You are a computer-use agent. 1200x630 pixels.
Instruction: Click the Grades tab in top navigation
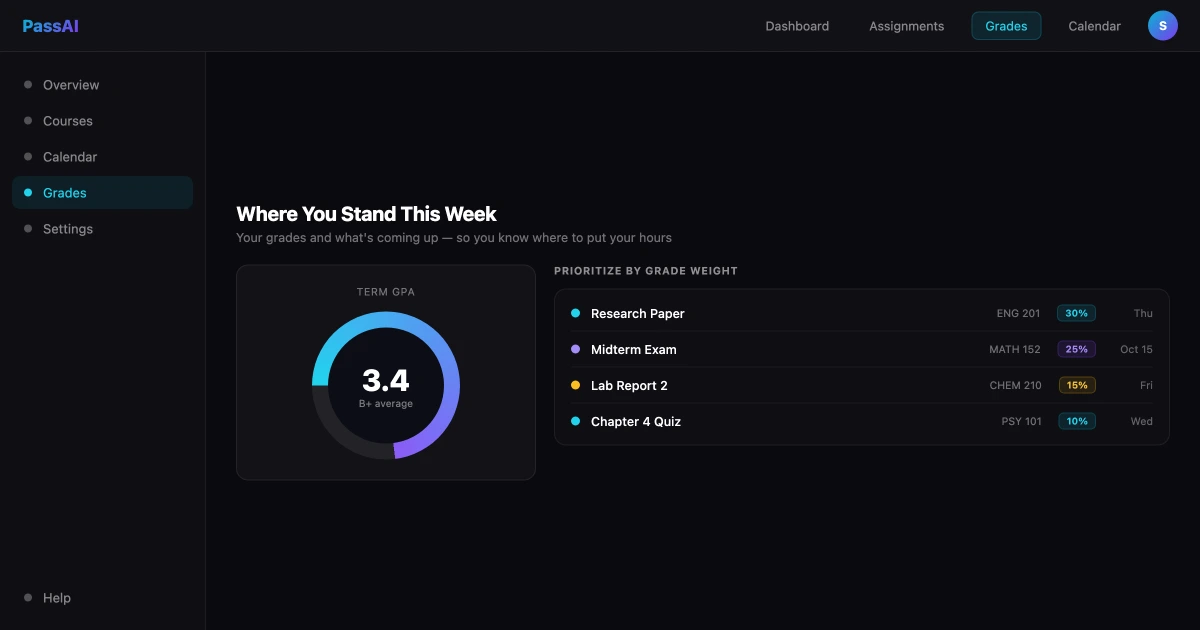(1006, 26)
